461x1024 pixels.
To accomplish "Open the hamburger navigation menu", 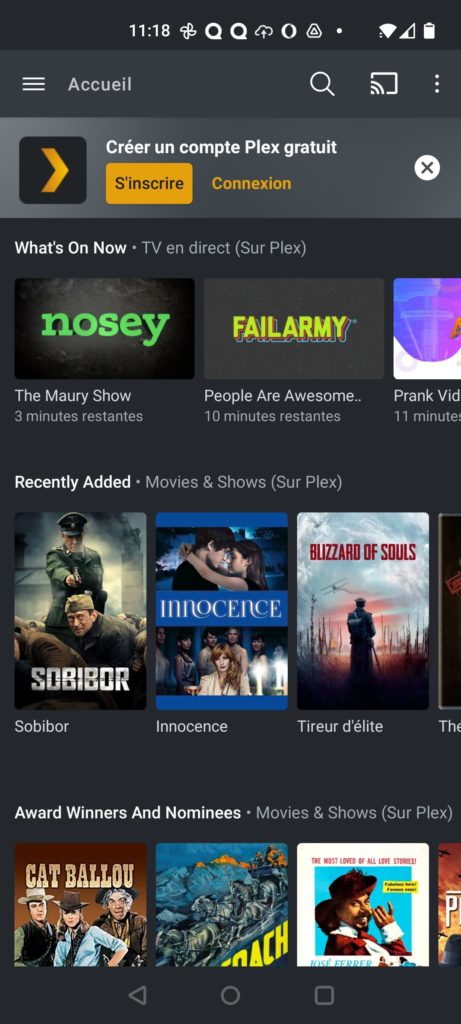I will (x=33, y=84).
